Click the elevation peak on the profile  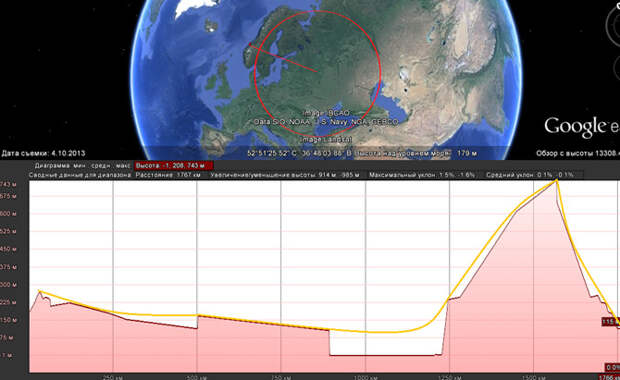557,180
